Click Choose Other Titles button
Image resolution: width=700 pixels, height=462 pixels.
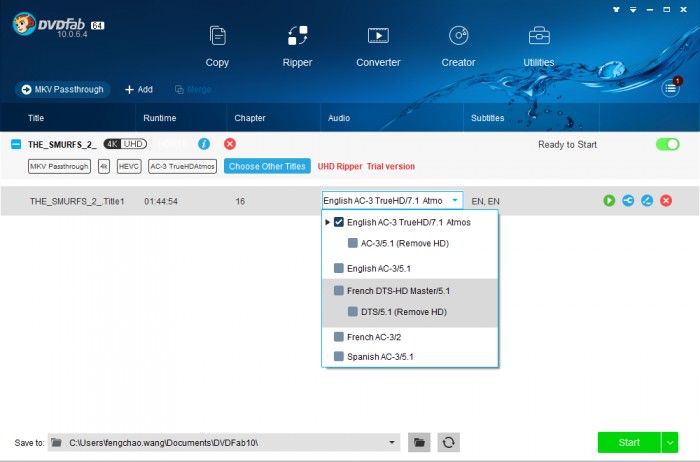click(266, 166)
